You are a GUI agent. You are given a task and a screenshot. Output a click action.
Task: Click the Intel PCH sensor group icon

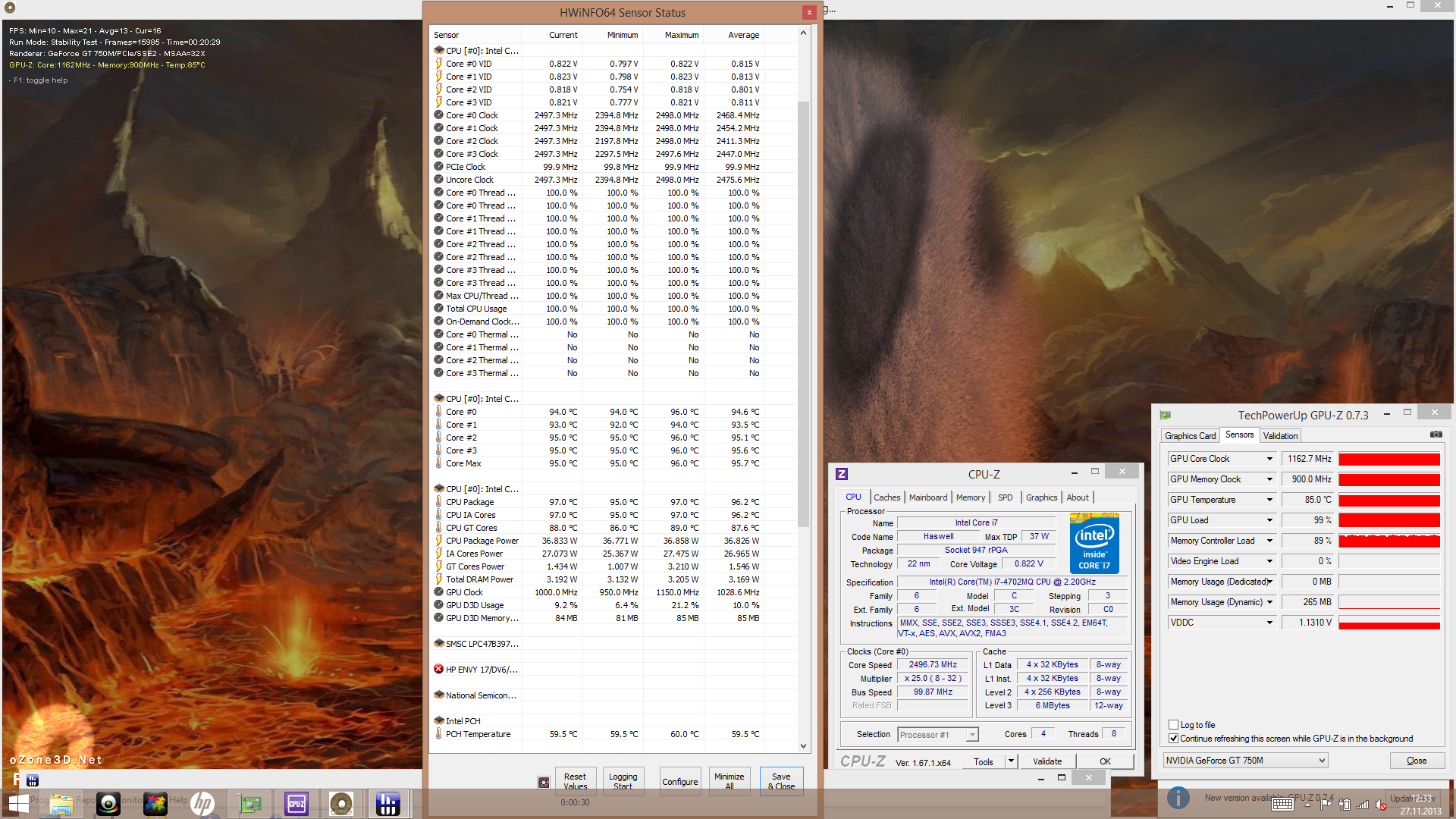(438, 720)
